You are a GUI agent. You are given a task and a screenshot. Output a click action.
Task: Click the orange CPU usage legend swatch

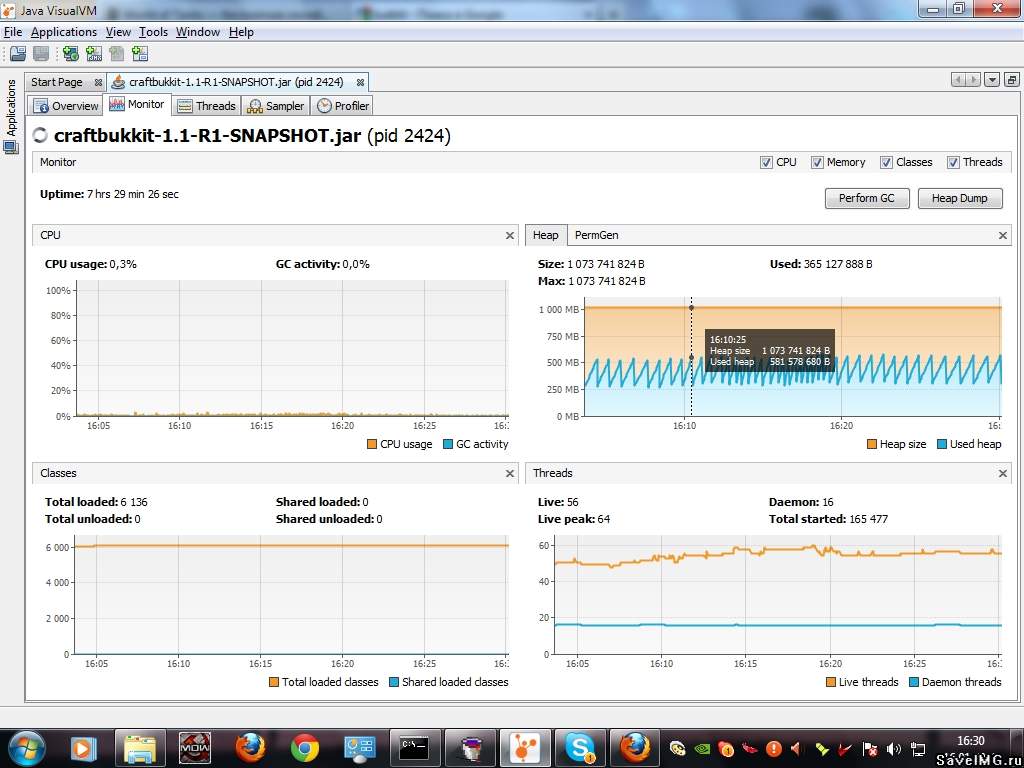(372, 445)
